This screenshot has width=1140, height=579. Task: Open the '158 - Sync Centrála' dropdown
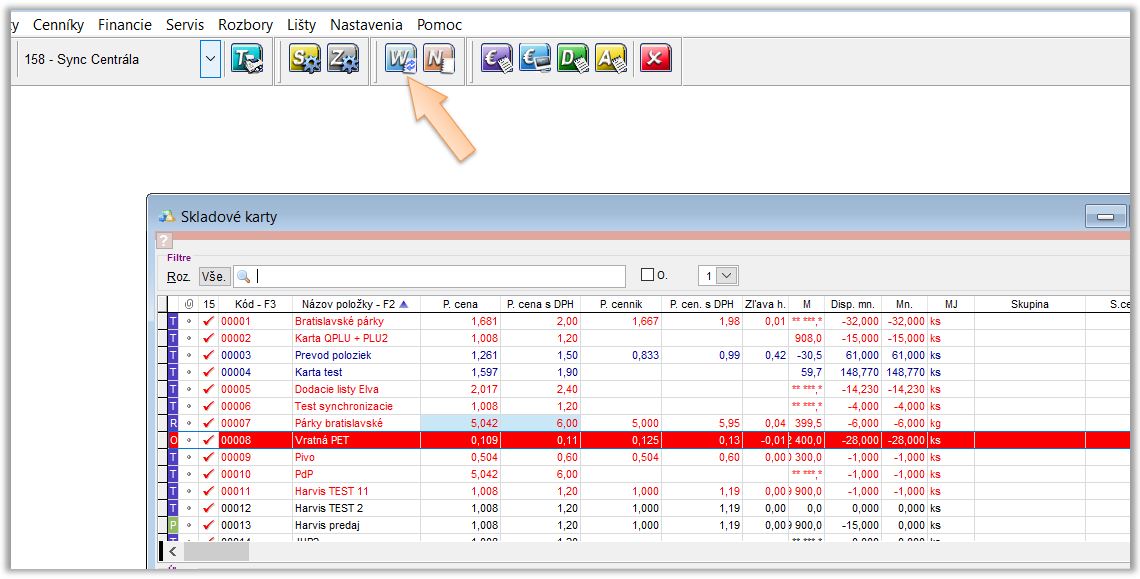(210, 59)
